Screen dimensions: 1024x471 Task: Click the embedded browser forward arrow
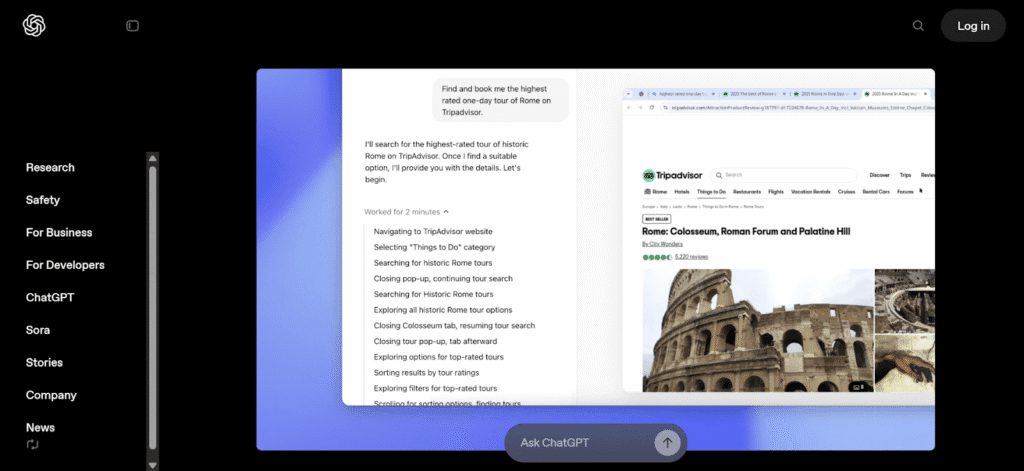tap(640, 107)
